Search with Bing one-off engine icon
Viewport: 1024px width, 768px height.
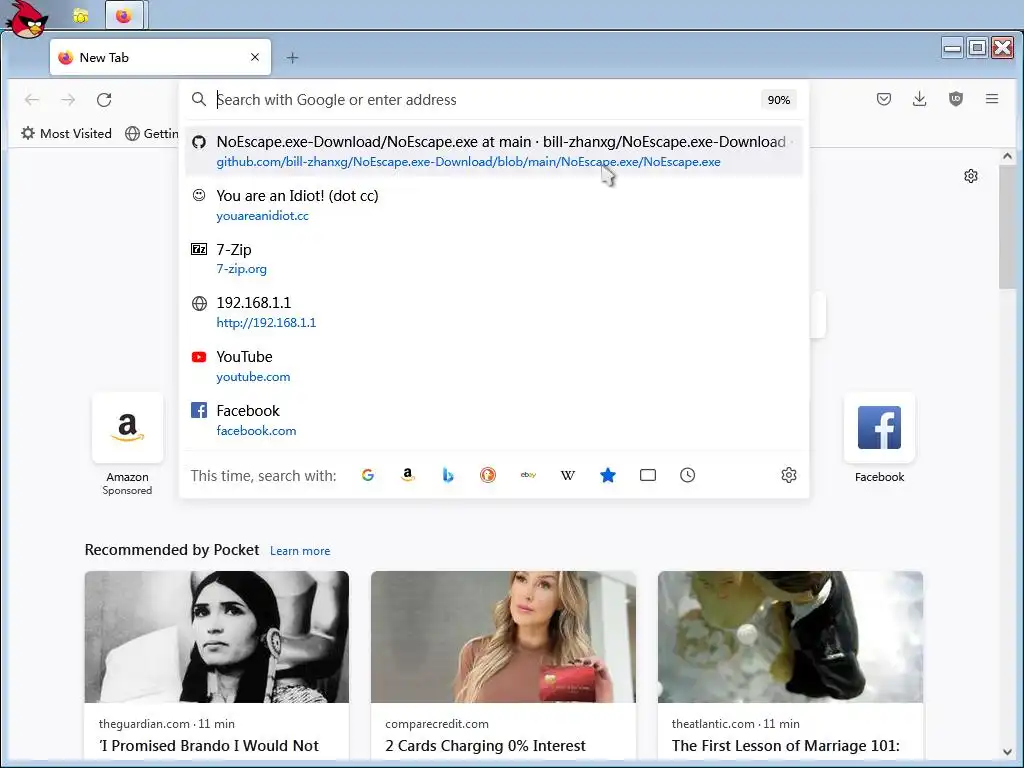click(x=448, y=475)
